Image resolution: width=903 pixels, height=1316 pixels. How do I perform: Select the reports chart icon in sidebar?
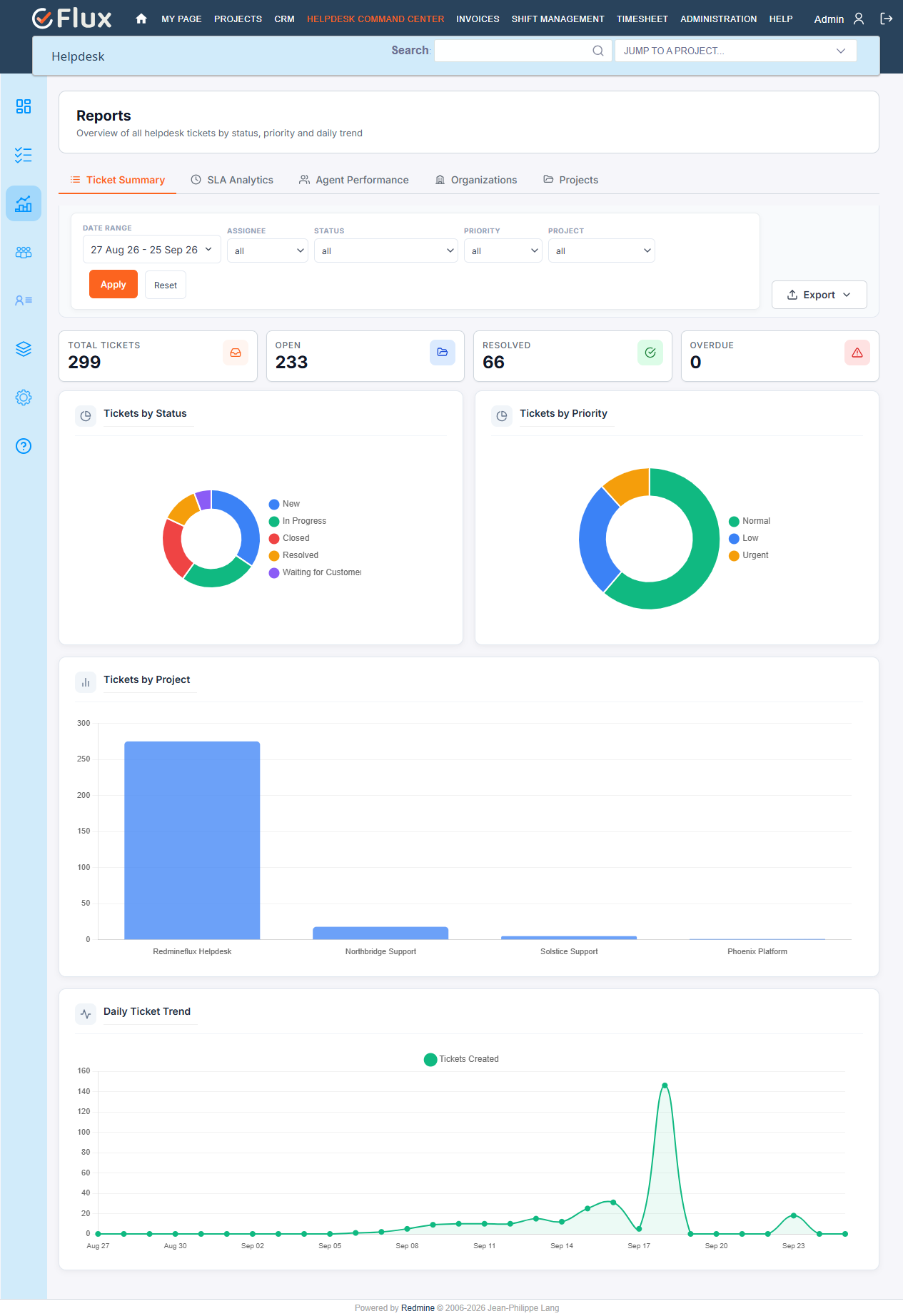point(24,203)
